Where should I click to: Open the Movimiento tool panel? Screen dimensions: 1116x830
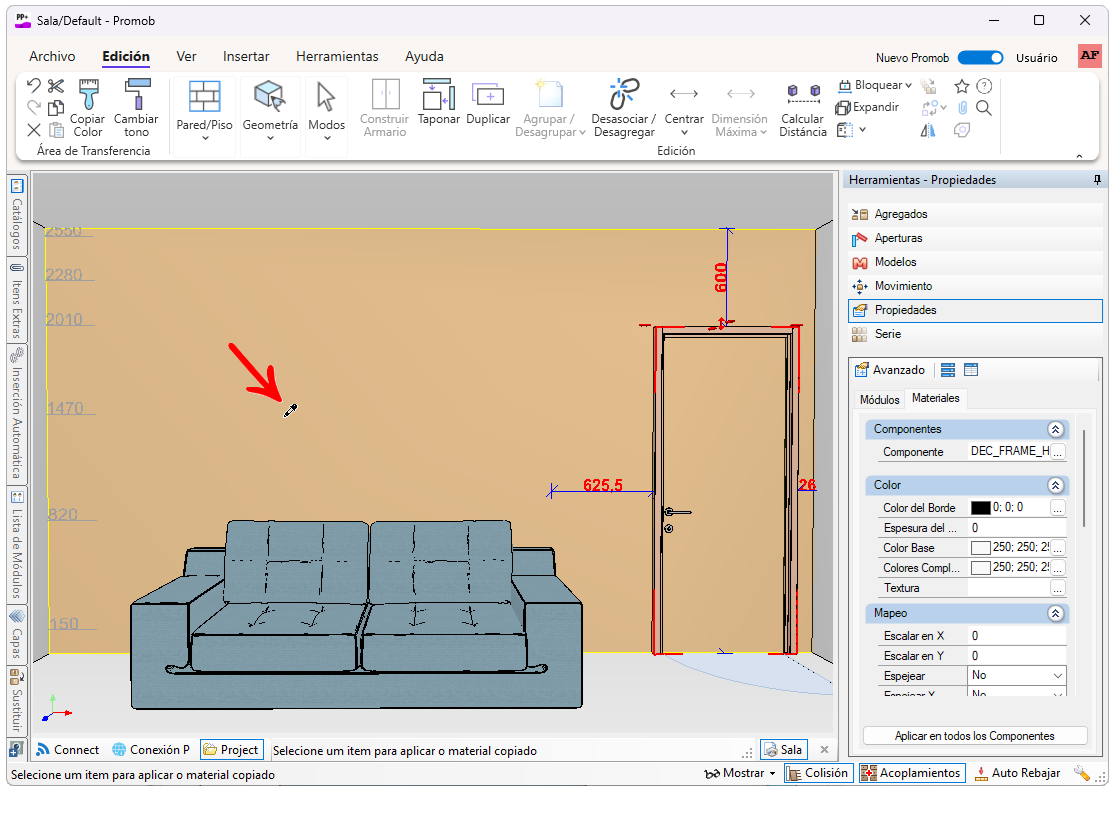[x=902, y=286]
